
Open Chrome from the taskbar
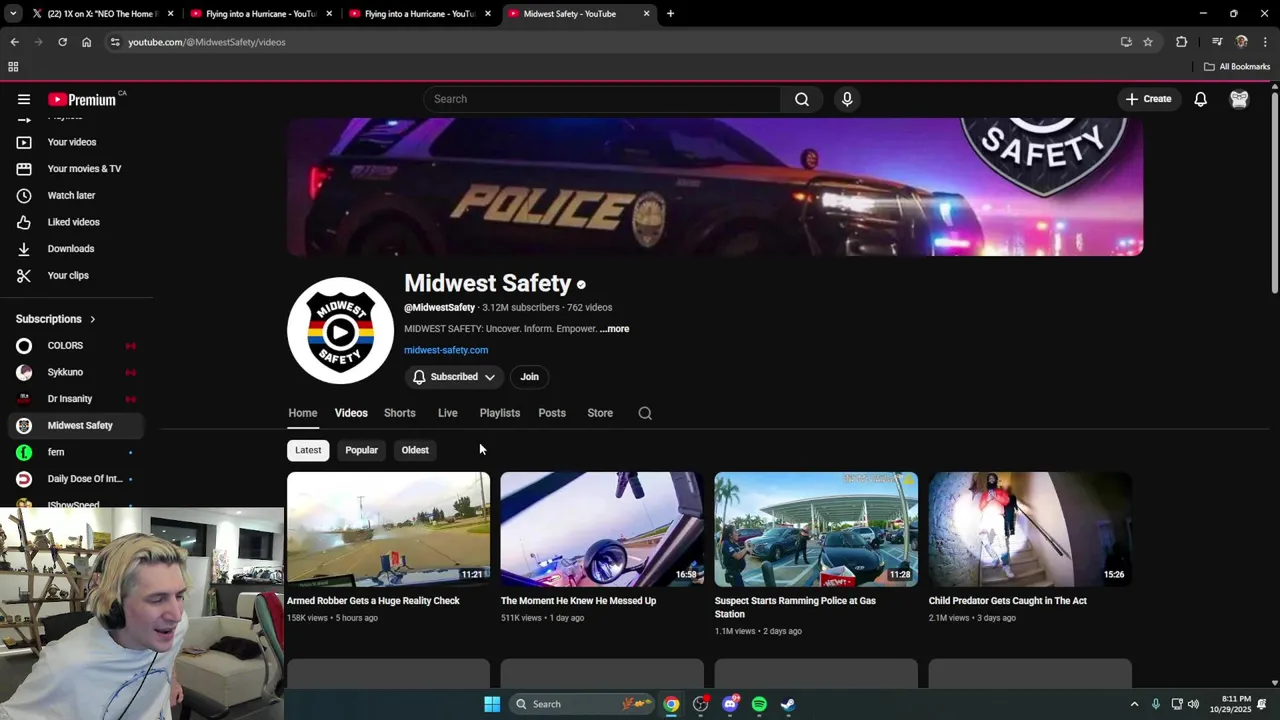point(671,704)
